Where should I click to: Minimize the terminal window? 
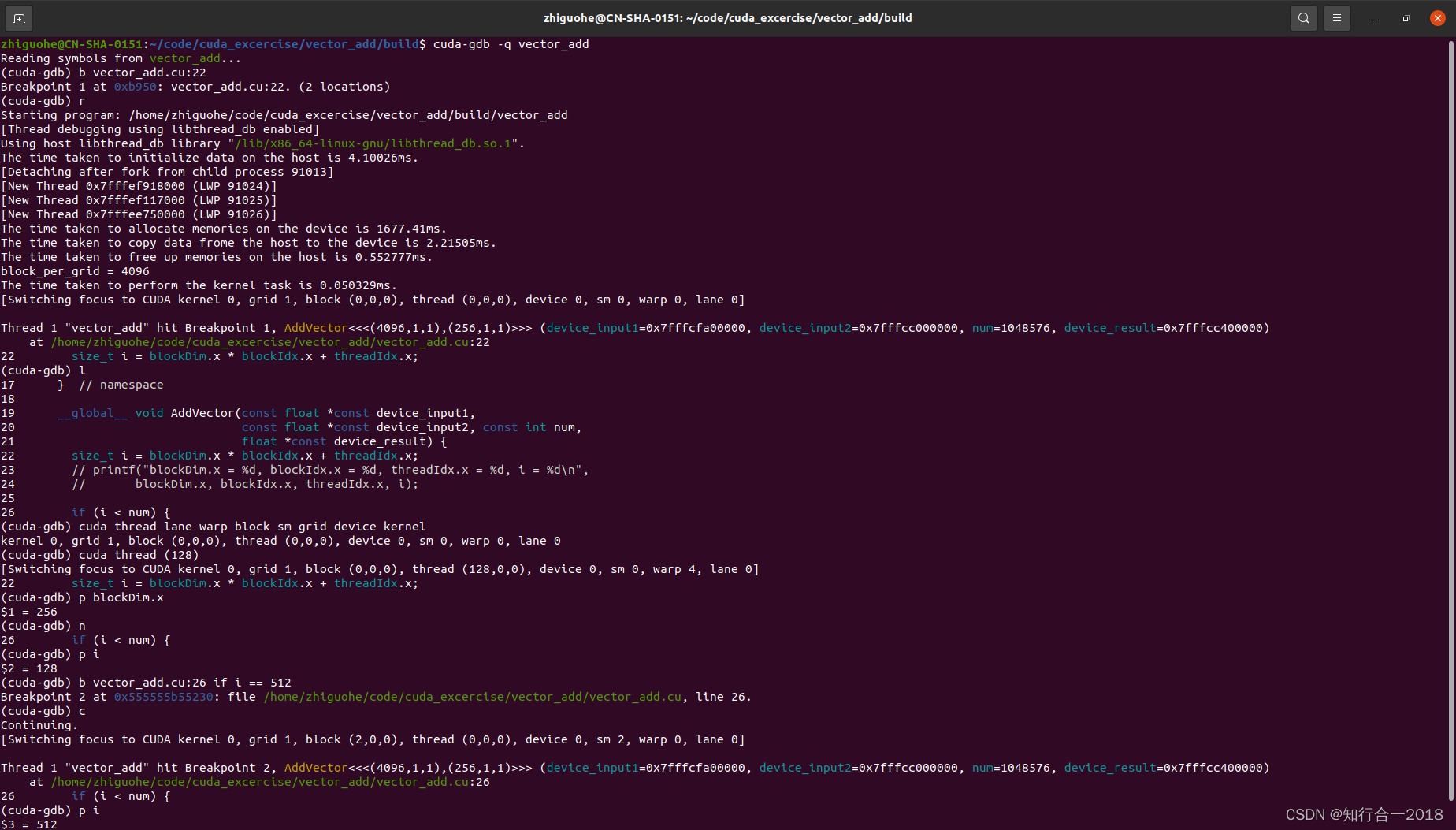coord(1375,18)
